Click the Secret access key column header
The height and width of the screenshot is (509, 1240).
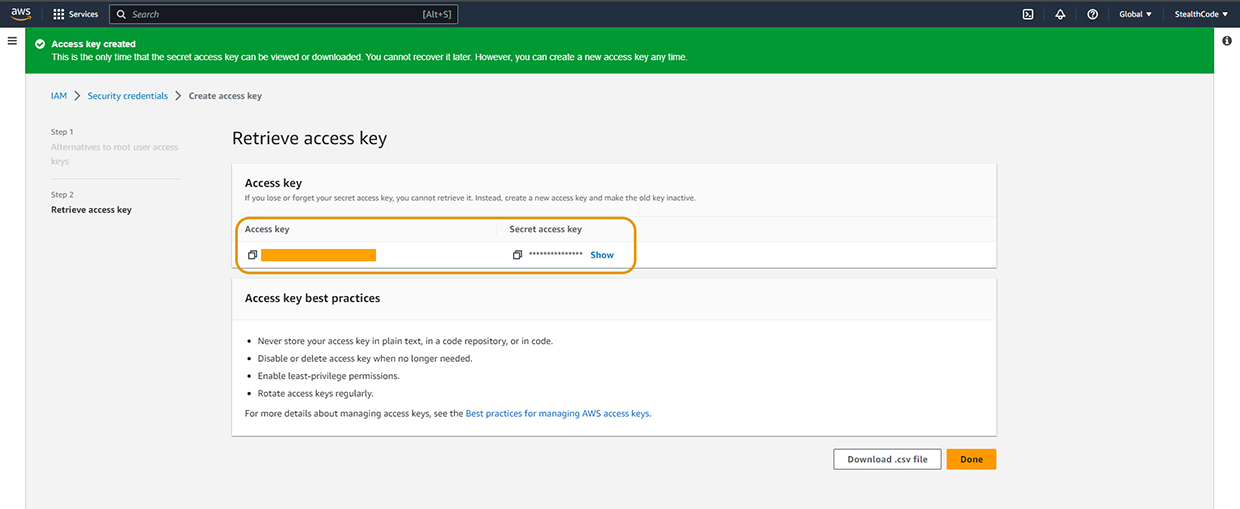pos(545,229)
